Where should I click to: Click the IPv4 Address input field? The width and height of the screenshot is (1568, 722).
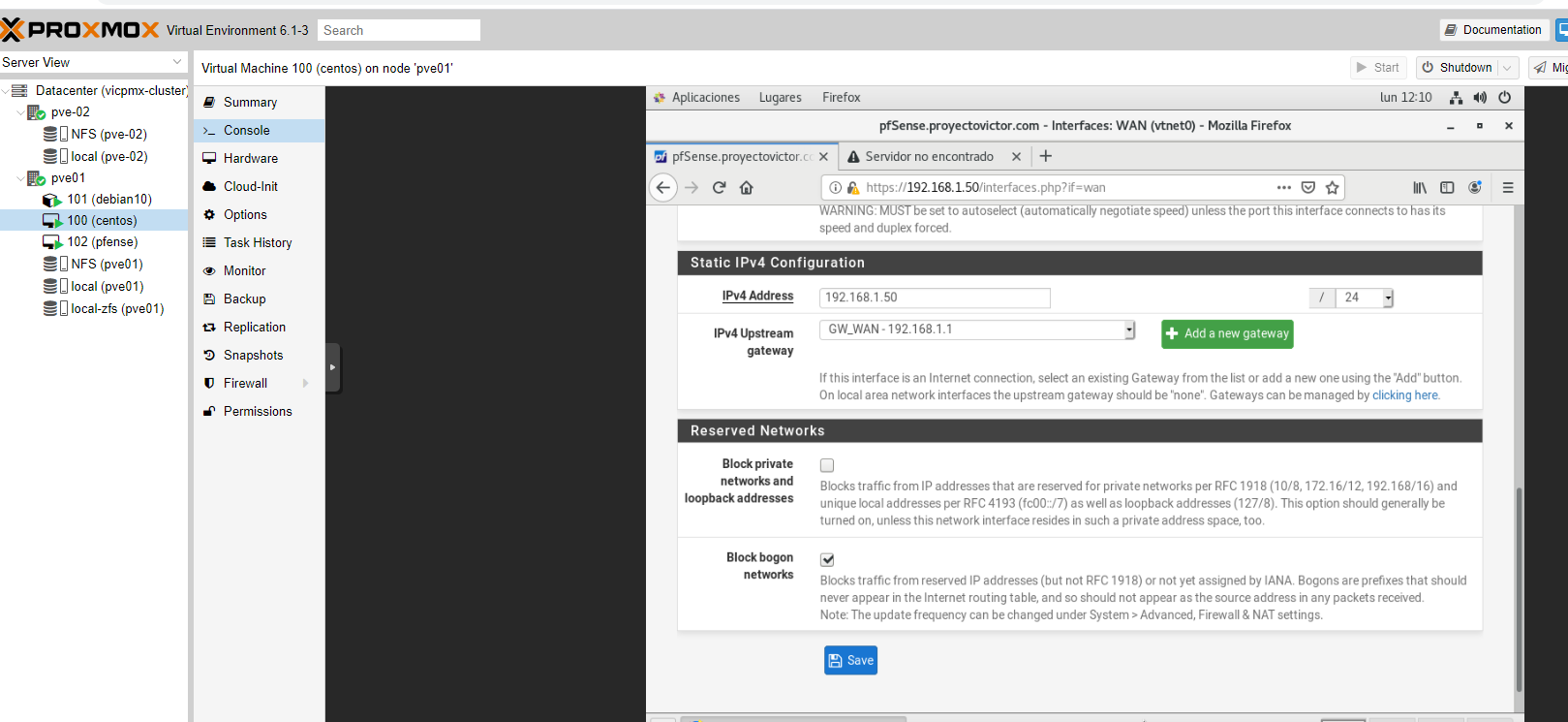click(x=935, y=298)
